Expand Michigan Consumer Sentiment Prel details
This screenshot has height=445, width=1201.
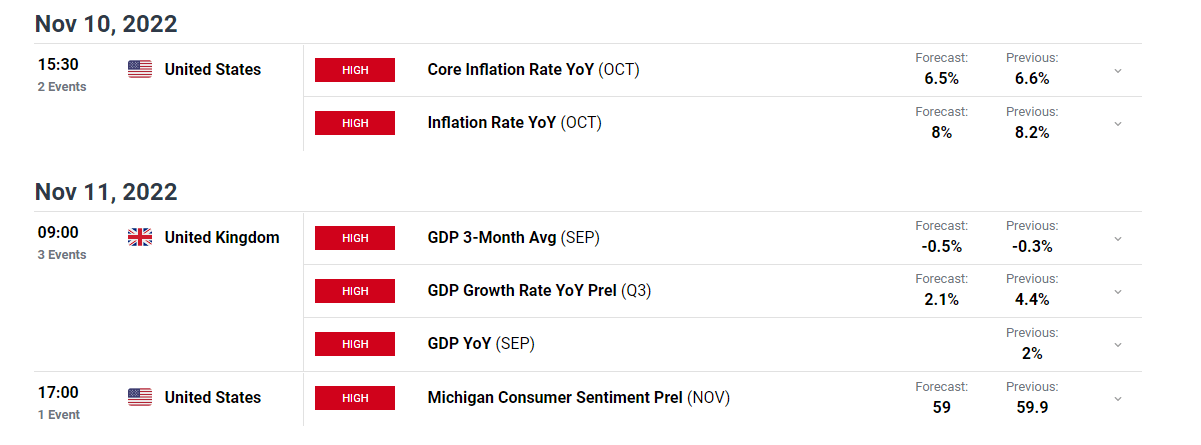(x=1118, y=398)
